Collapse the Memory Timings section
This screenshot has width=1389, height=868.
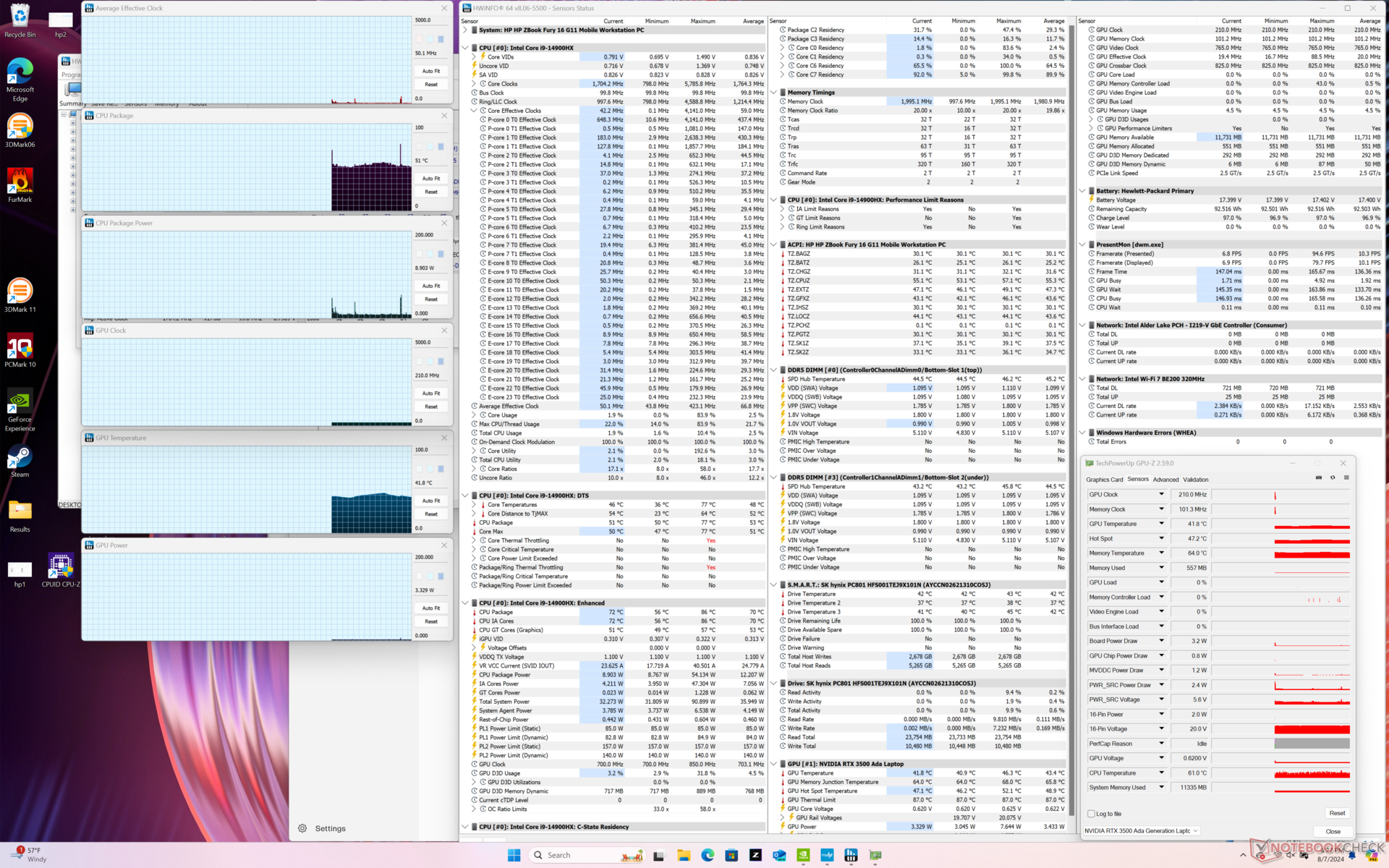[773, 93]
